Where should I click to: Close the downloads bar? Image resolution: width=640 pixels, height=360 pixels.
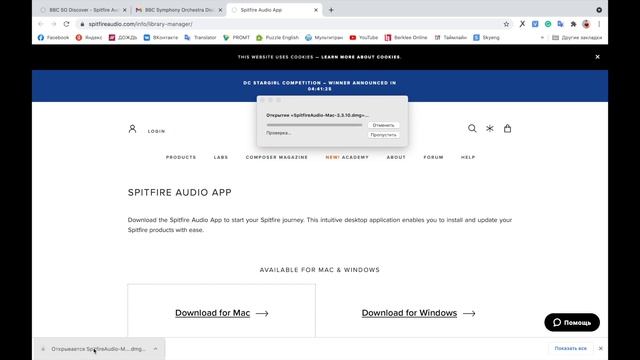coord(600,349)
